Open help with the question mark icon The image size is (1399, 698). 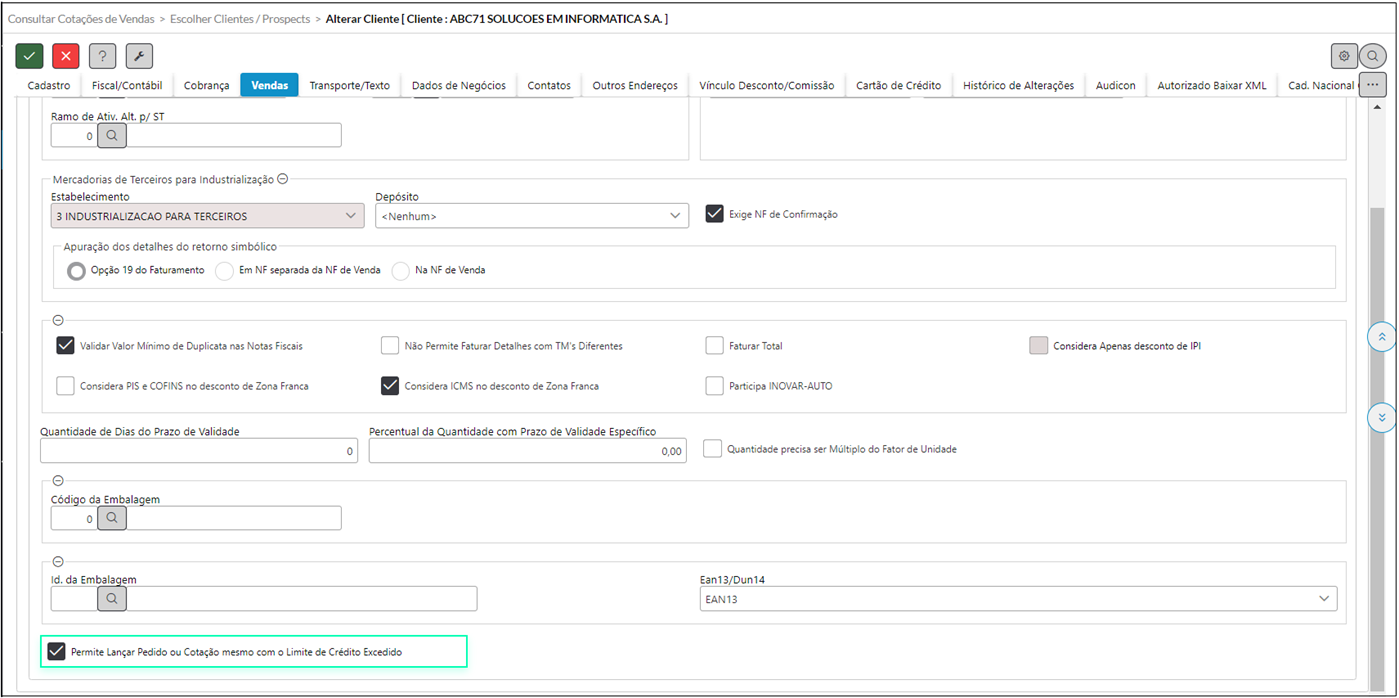point(102,56)
